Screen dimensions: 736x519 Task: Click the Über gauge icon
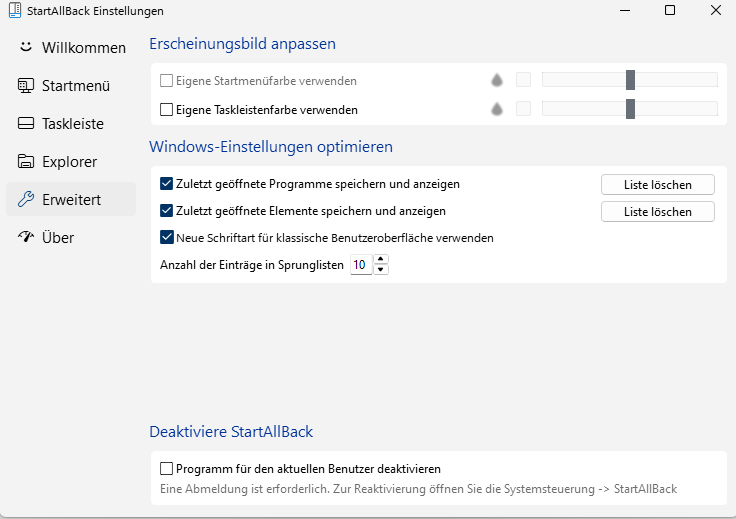[x=26, y=237]
